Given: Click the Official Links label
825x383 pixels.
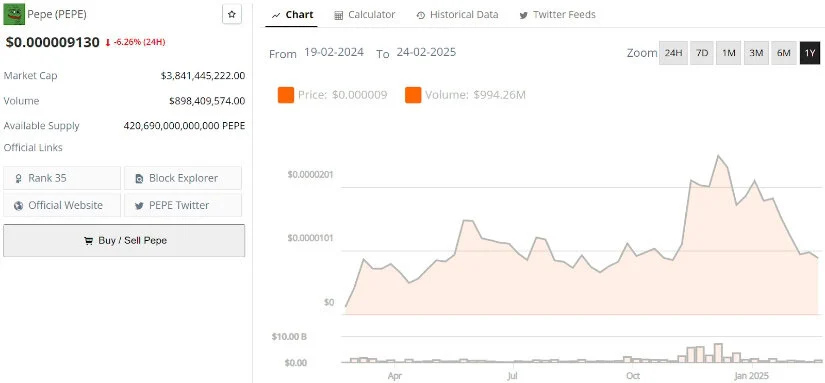Looking at the screenshot, I should (x=33, y=148).
